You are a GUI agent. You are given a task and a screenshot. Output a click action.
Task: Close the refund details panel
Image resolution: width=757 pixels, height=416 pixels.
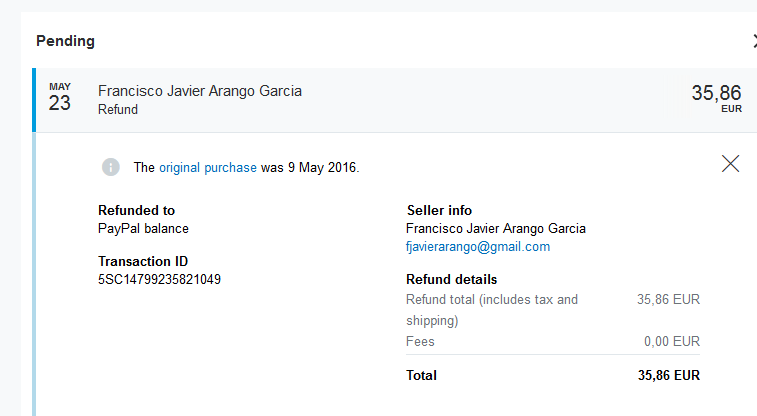coord(730,164)
